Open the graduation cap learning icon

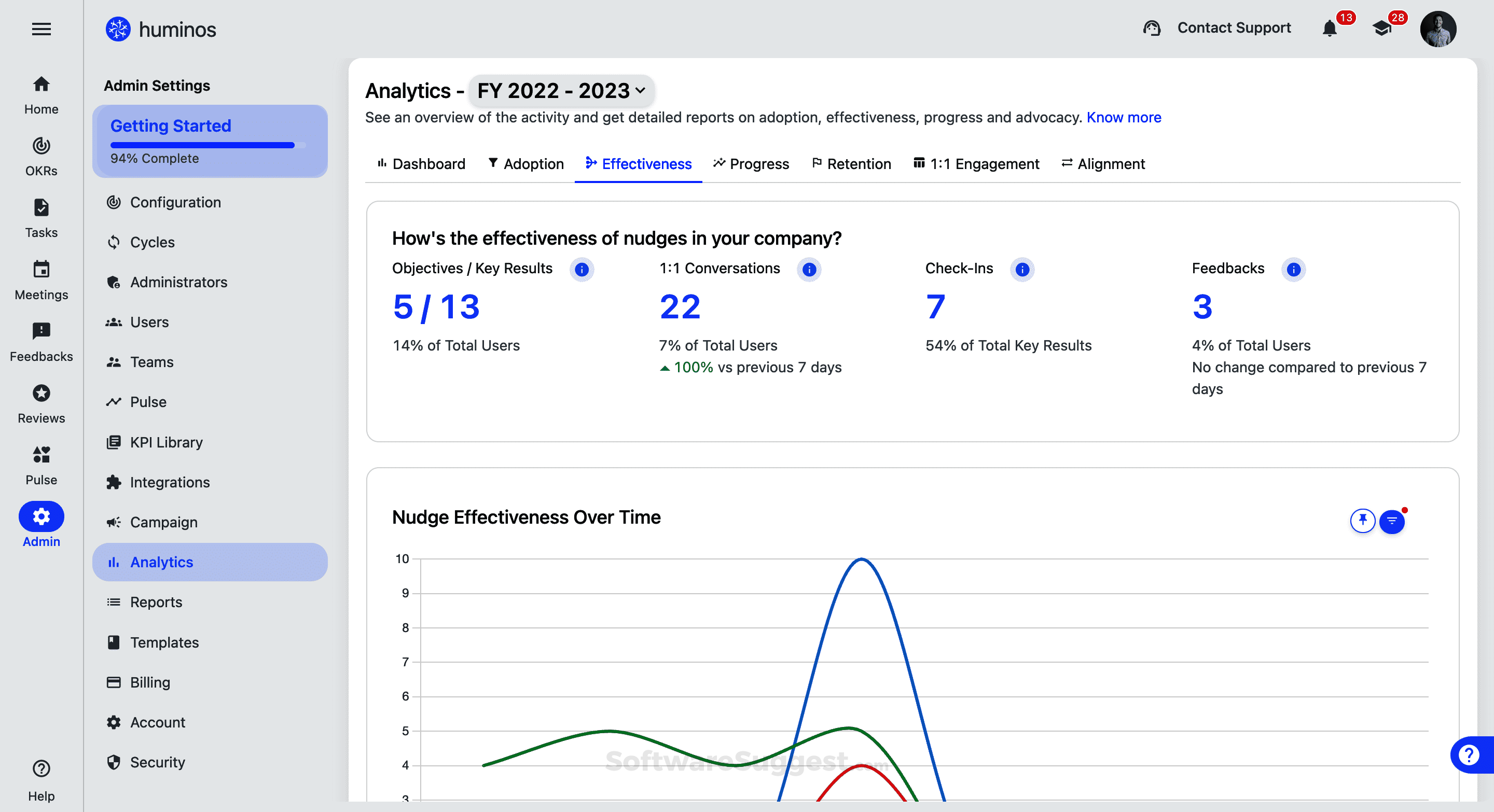click(1382, 29)
